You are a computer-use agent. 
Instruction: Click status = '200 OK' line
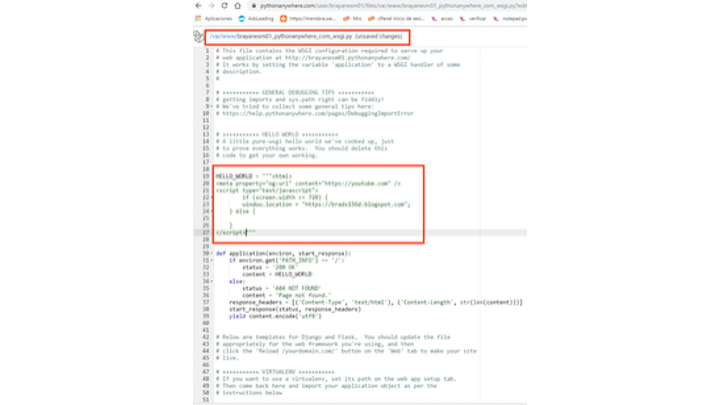(270, 267)
